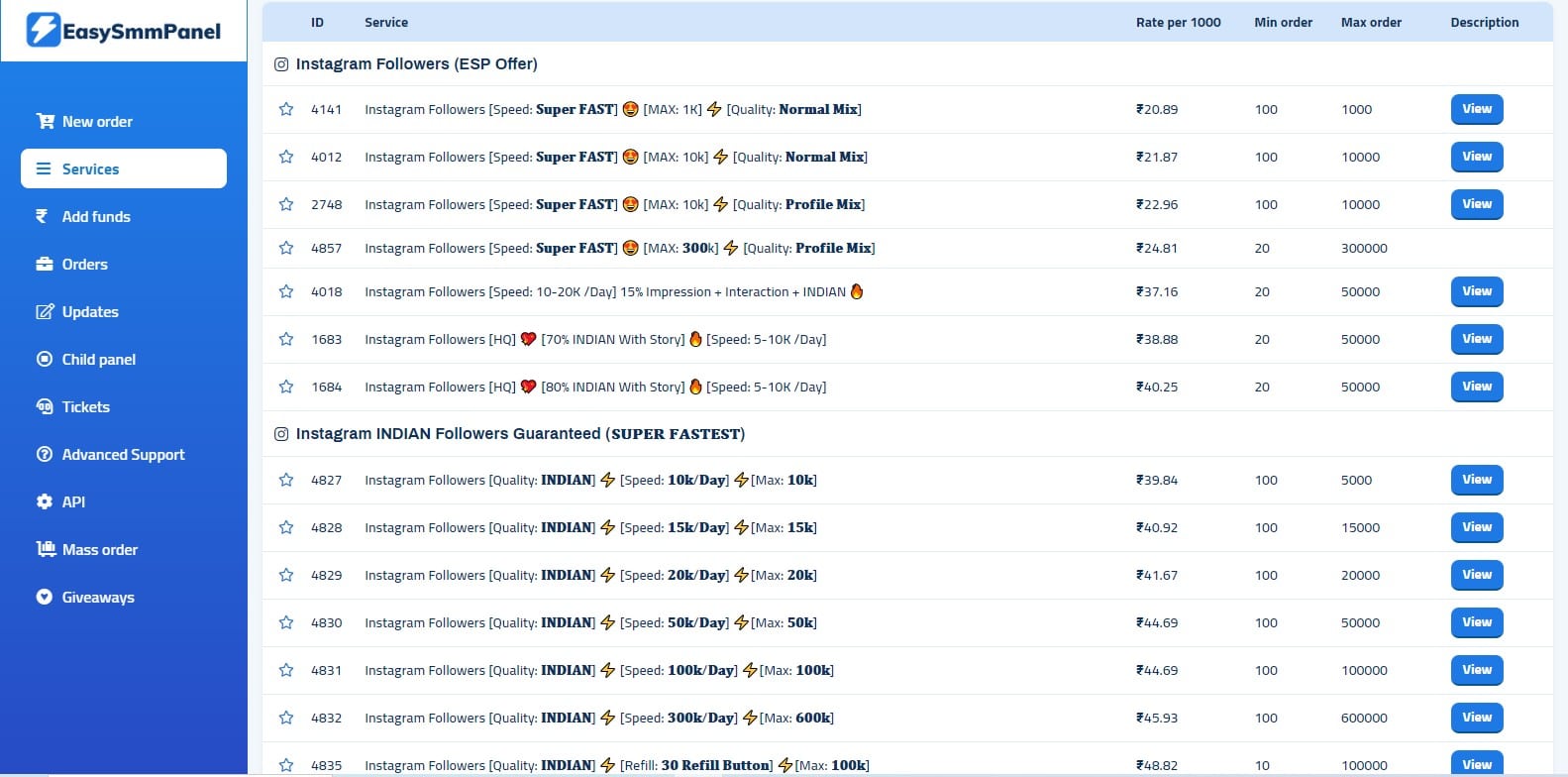Click the edit icon beside Updates

point(45,311)
